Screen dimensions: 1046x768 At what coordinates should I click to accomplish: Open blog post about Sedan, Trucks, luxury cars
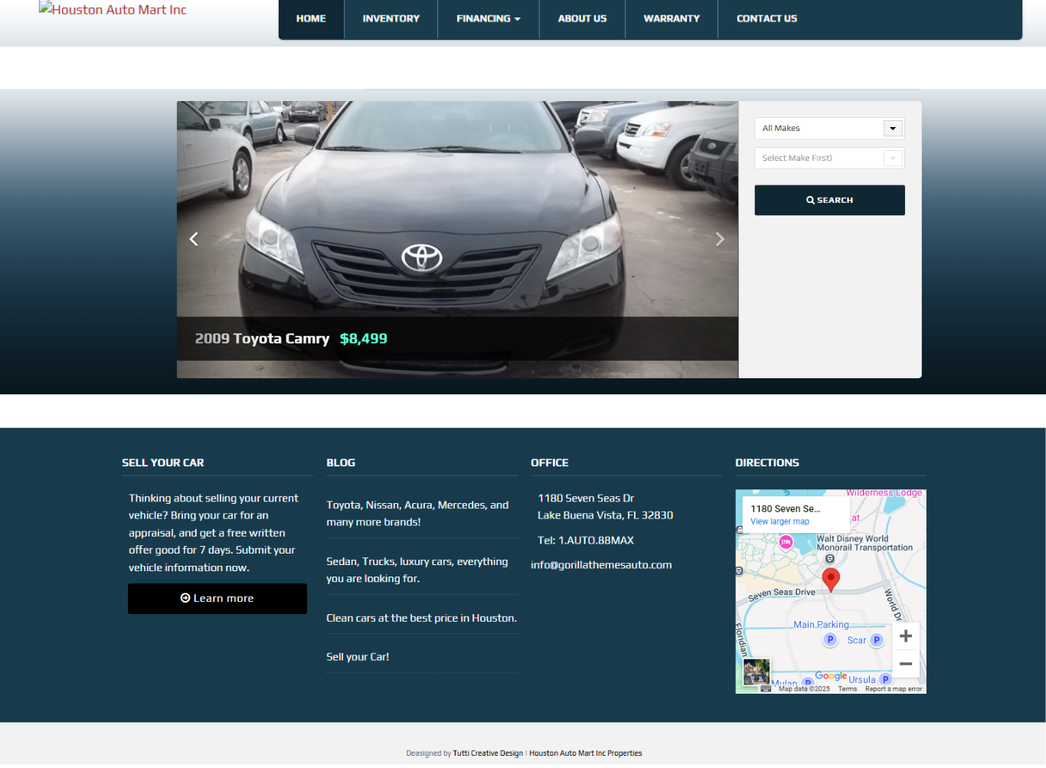click(x=417, y=570)
